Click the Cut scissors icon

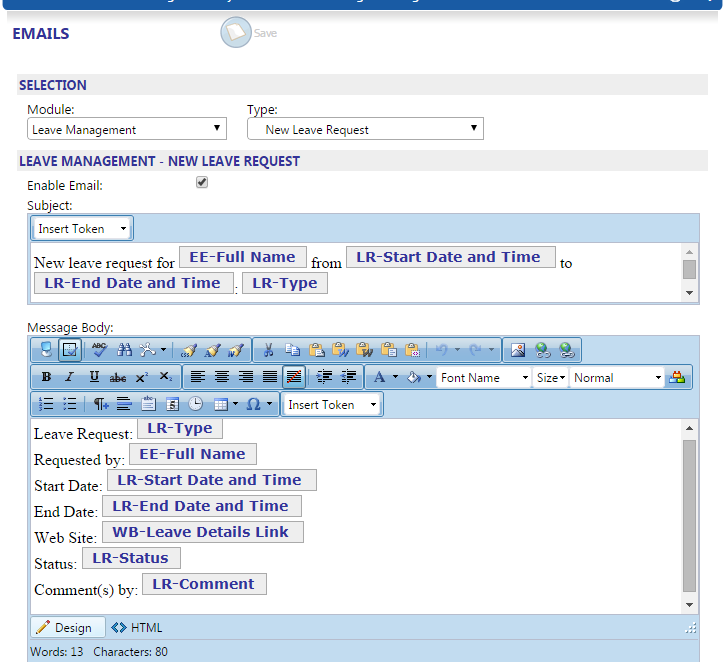coord(268,350)
